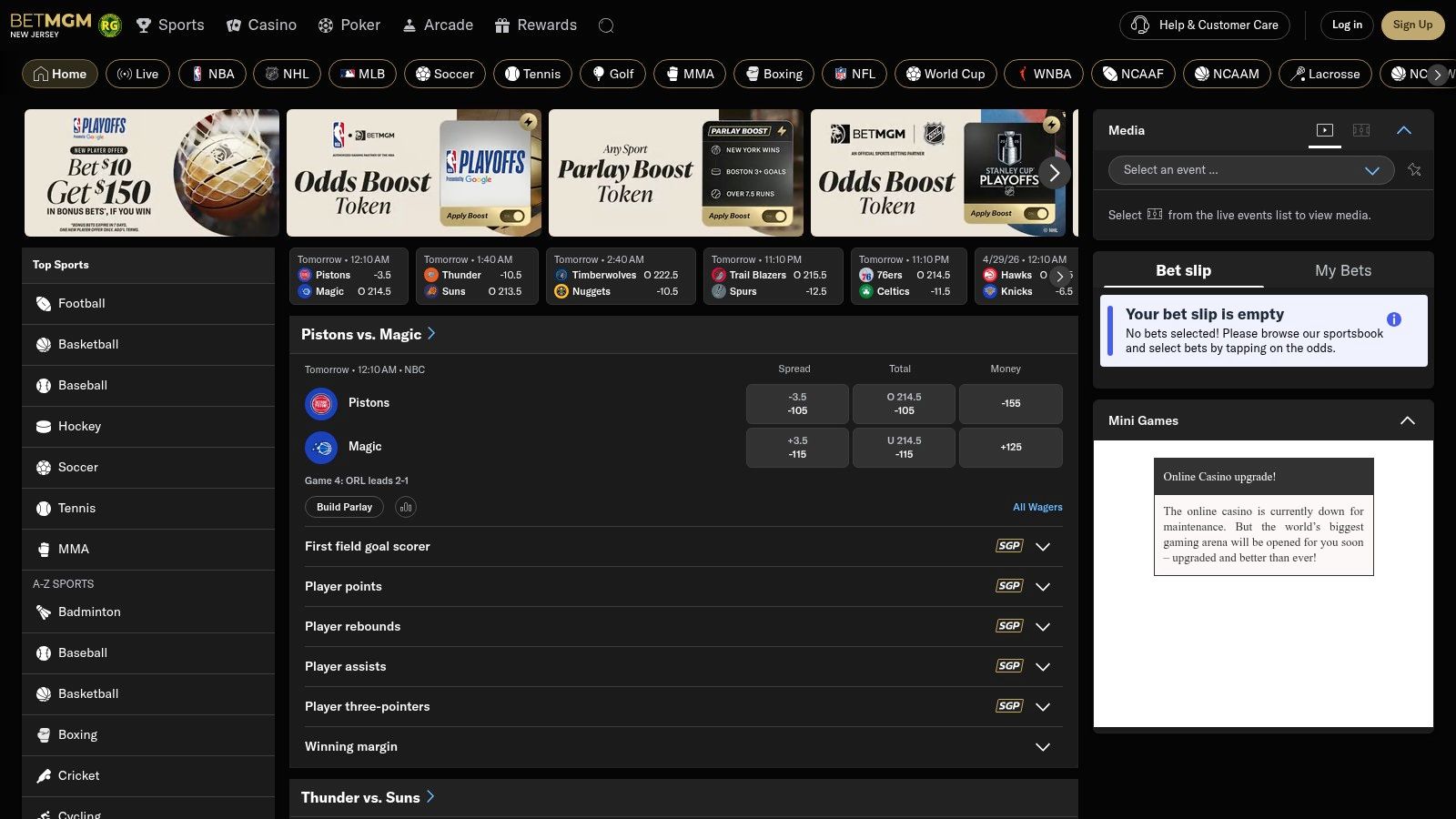The height and width of the screenshot is (819, 1456).
Task: Collapse the Mini Games panel
Action: [x=1407, y=420]
